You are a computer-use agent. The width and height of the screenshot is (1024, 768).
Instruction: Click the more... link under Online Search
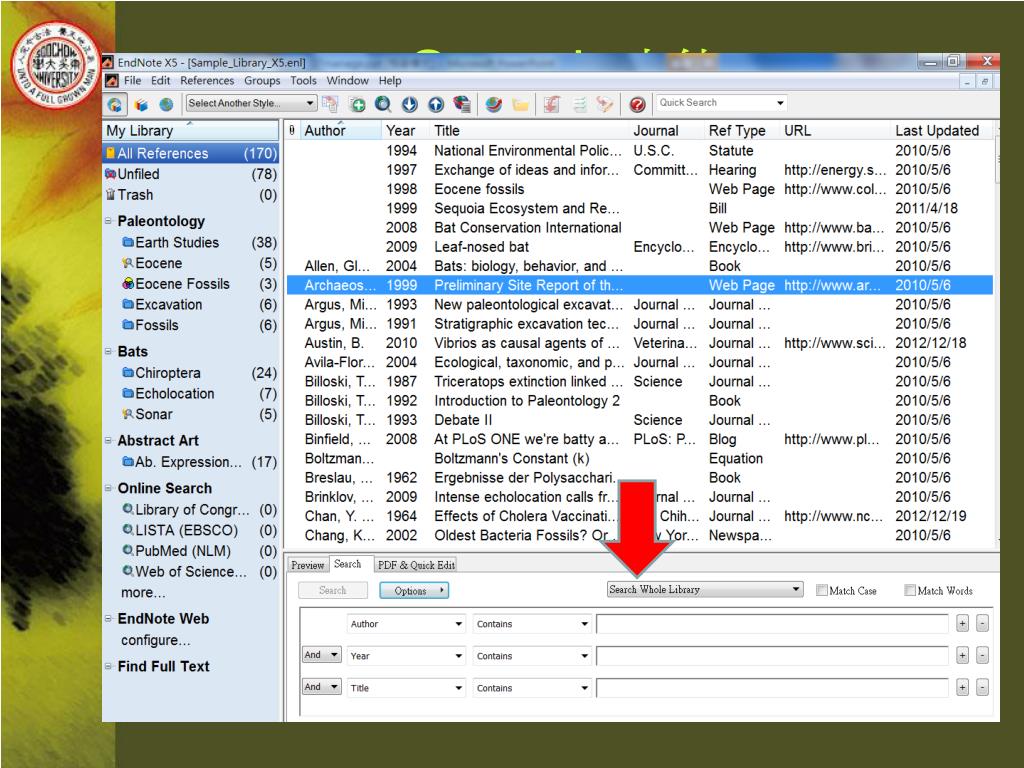143,592
